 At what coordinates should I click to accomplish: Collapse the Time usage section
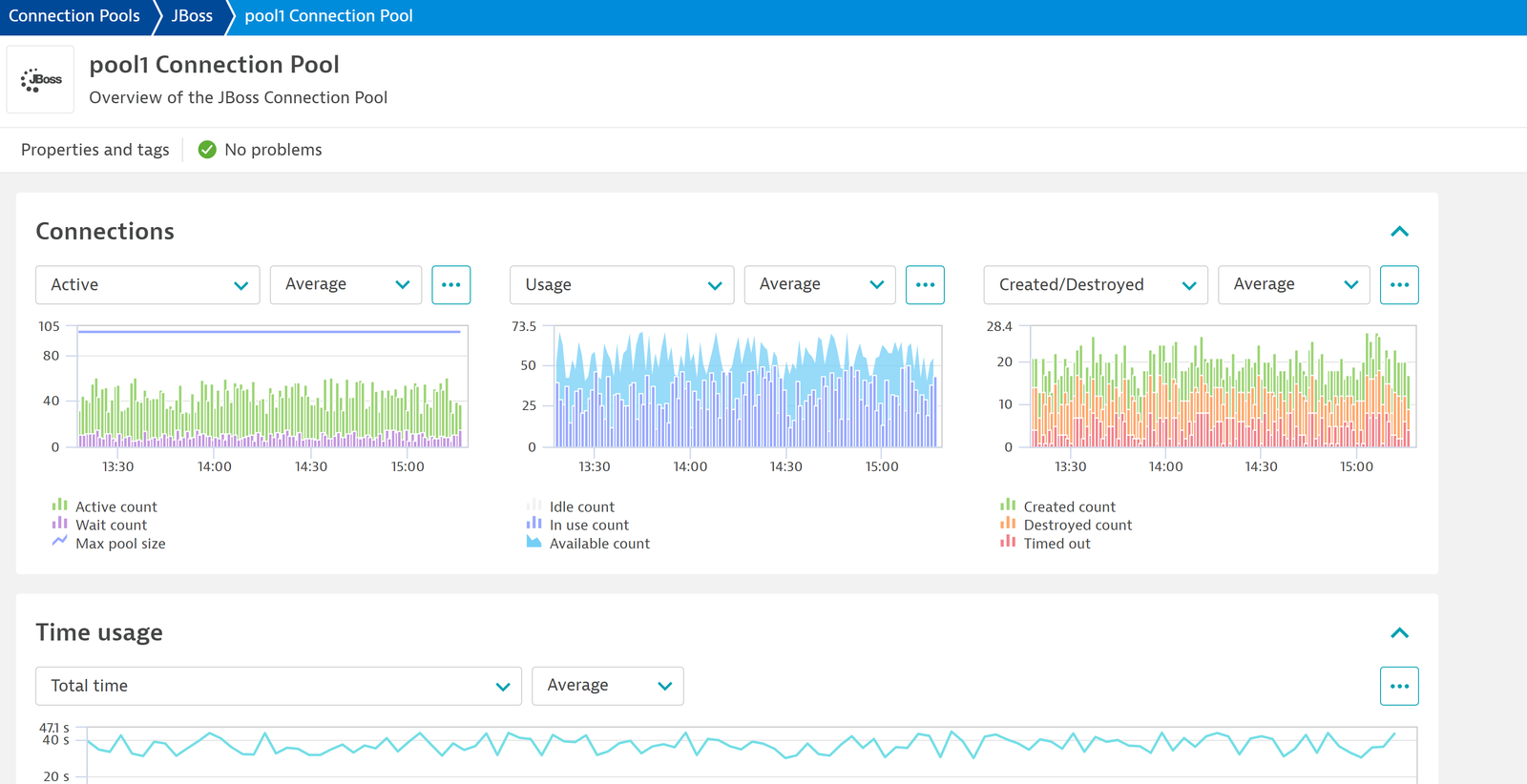click(1399, 633)
